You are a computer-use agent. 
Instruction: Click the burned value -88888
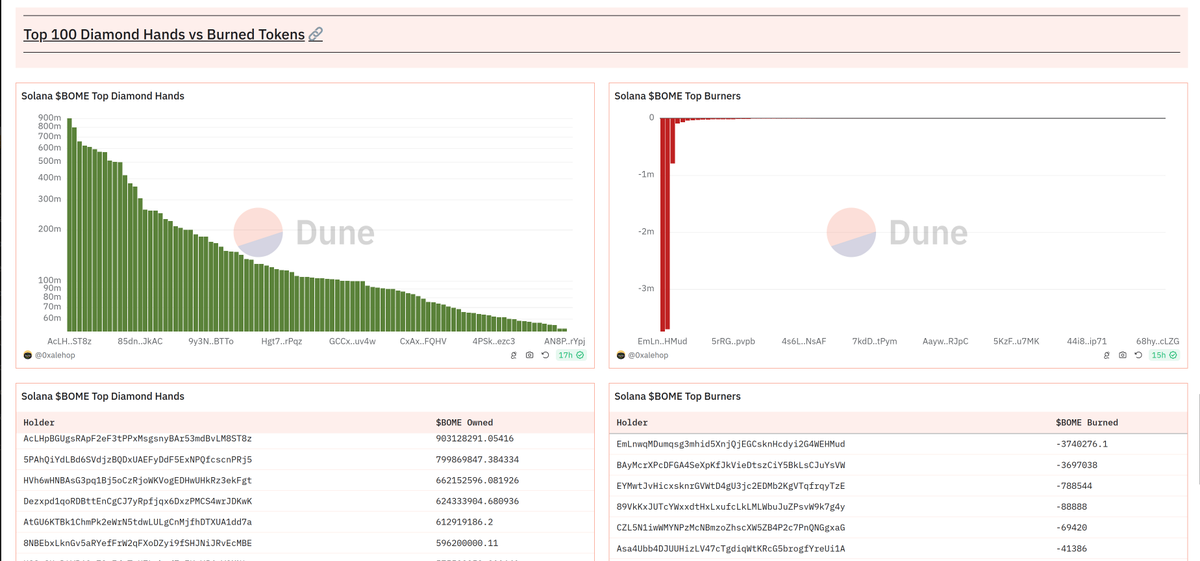pyautogui.click(x=1071, y=507)
